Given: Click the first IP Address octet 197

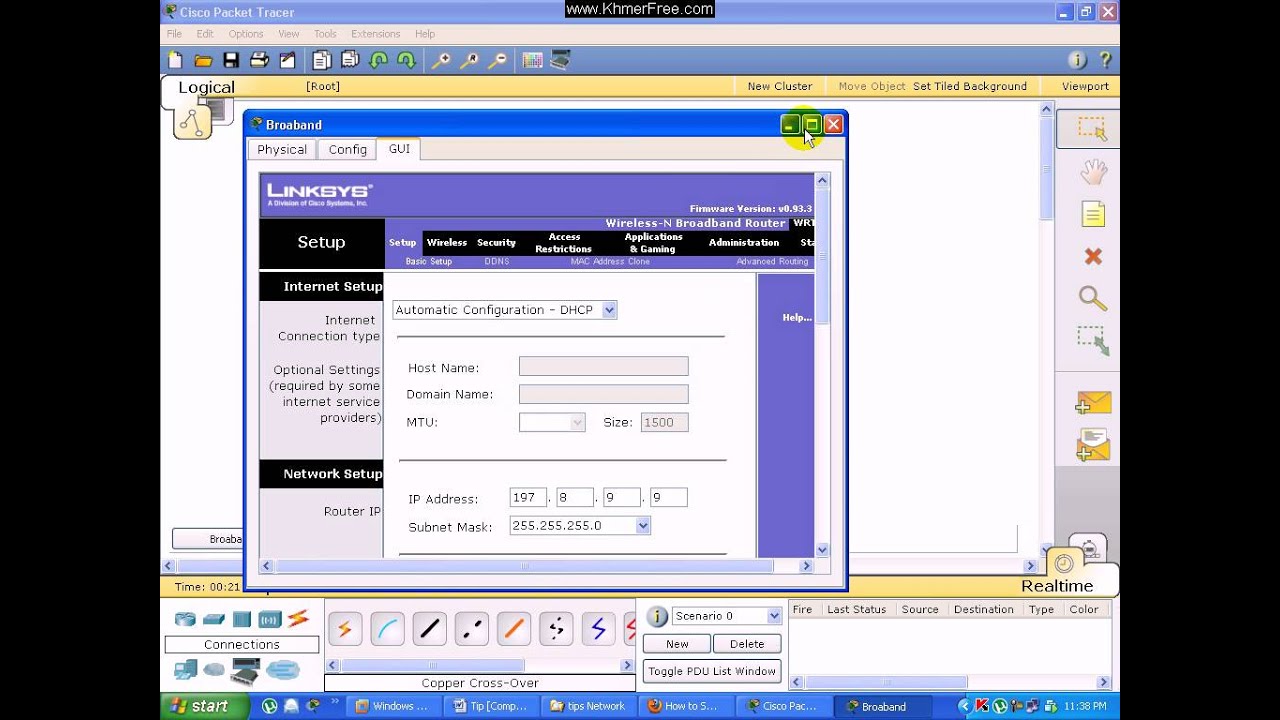Looking at the screenshot, I should [x=528, y=497].
